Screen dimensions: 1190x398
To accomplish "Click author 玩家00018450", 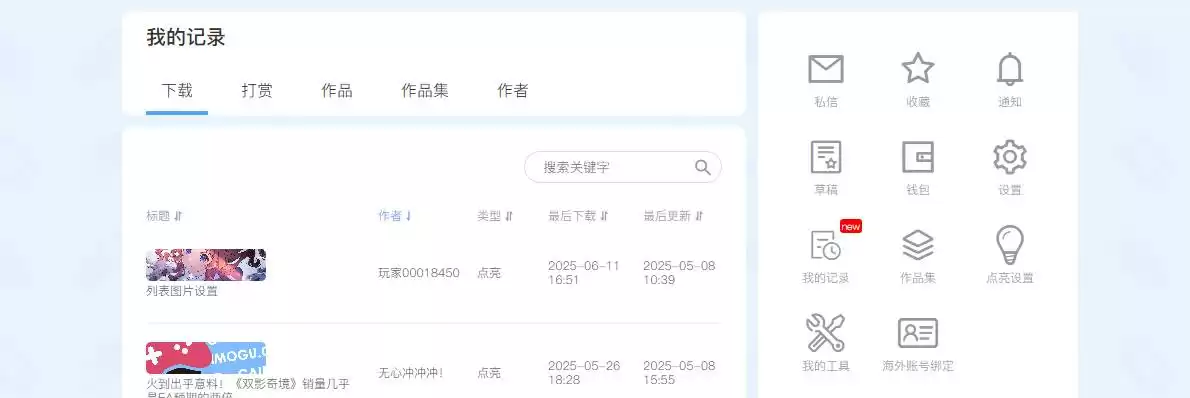I will point(419,273).
